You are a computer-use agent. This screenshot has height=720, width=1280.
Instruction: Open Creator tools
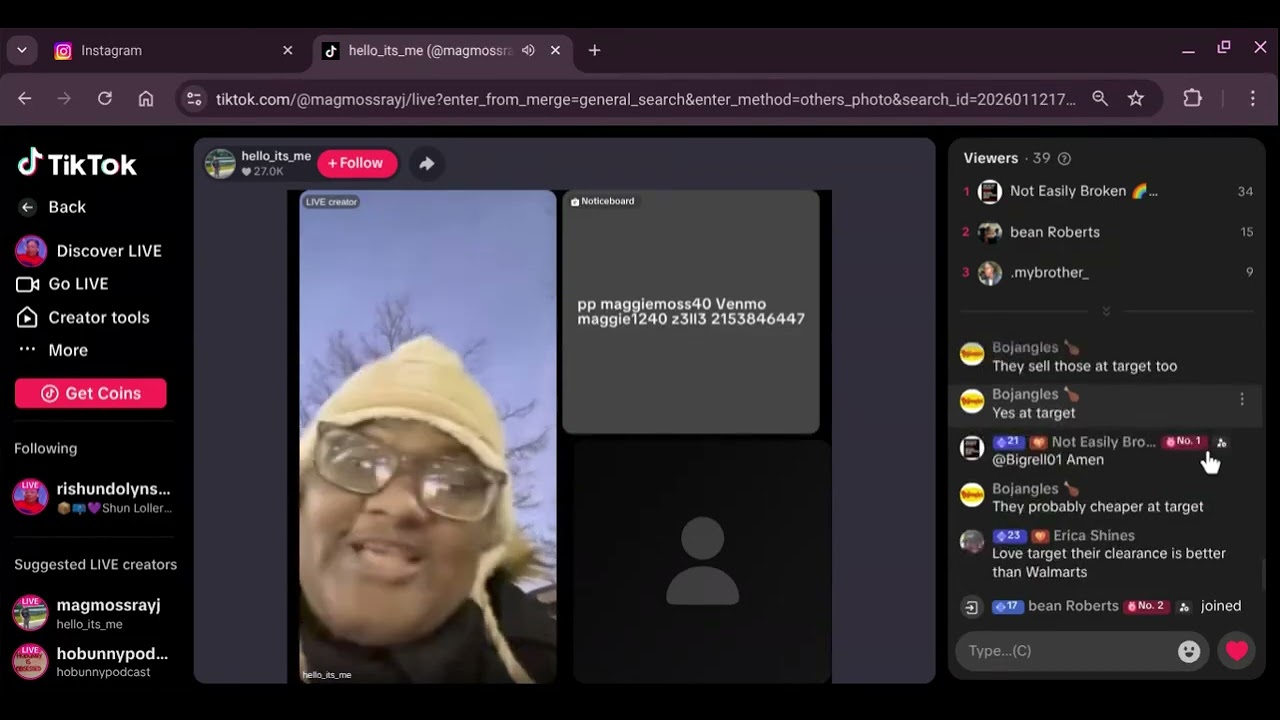pyautogui.click(x=84, y=317)
